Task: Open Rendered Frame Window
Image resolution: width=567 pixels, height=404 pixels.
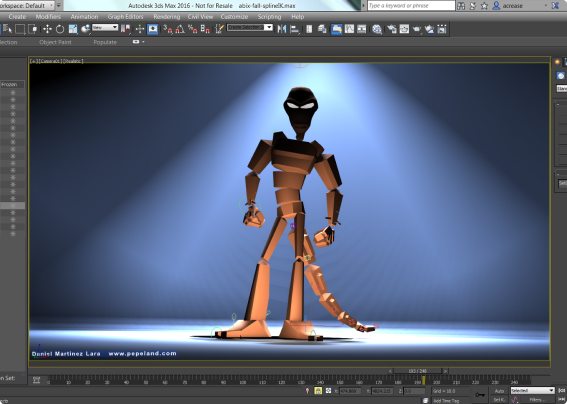Action: (x=404, y=29)
